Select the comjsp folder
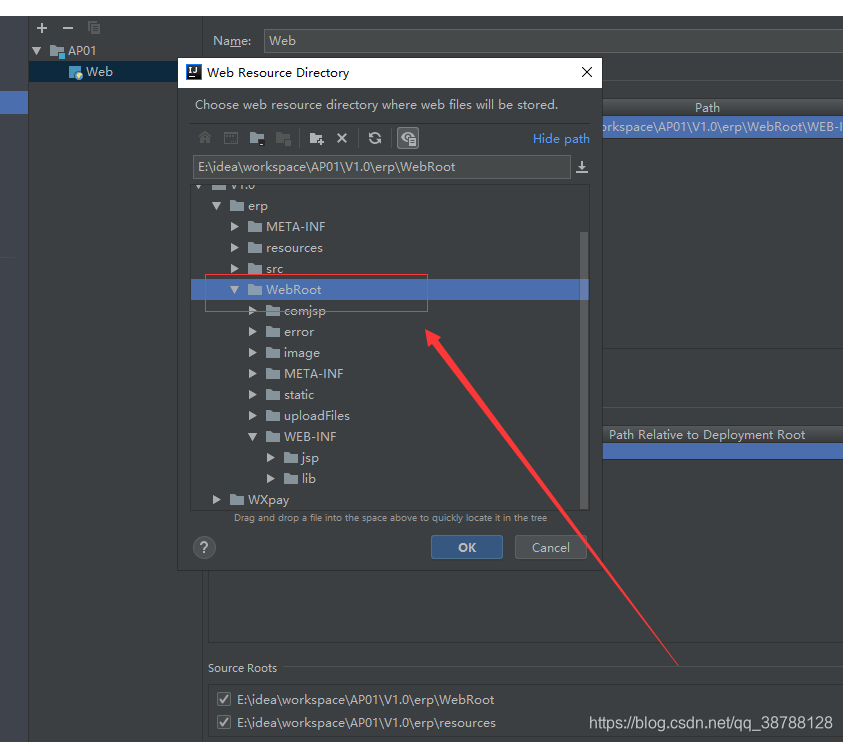 click(305, 311)
